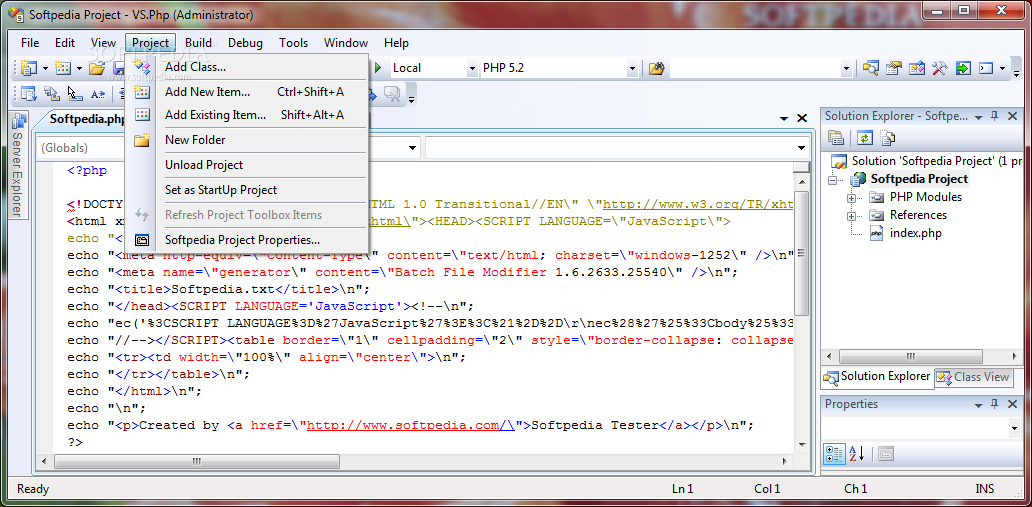1032x507 pixels.
Task: Click the Open File folder icon
Action: tap(97, 68)
